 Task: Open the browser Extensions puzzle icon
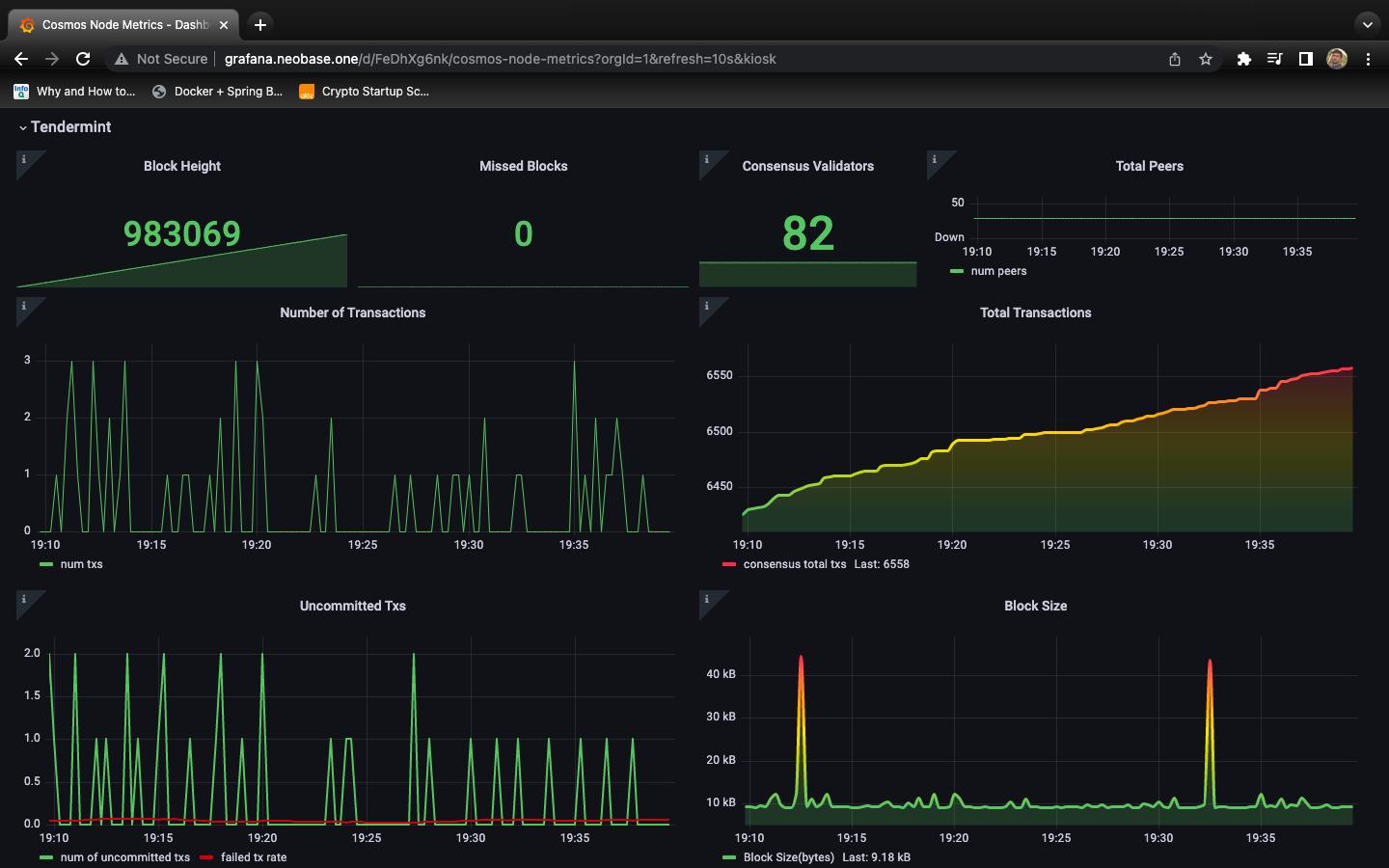click(1244, 59)
